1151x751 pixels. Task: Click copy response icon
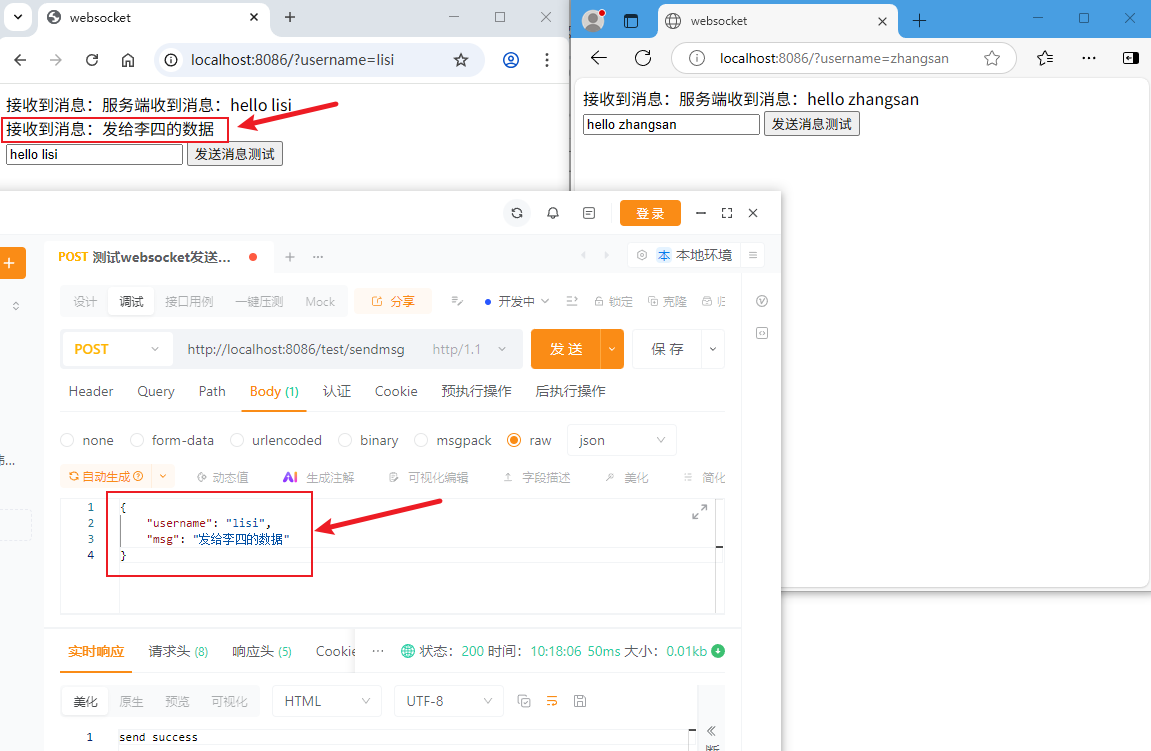[x=524, y=701]
